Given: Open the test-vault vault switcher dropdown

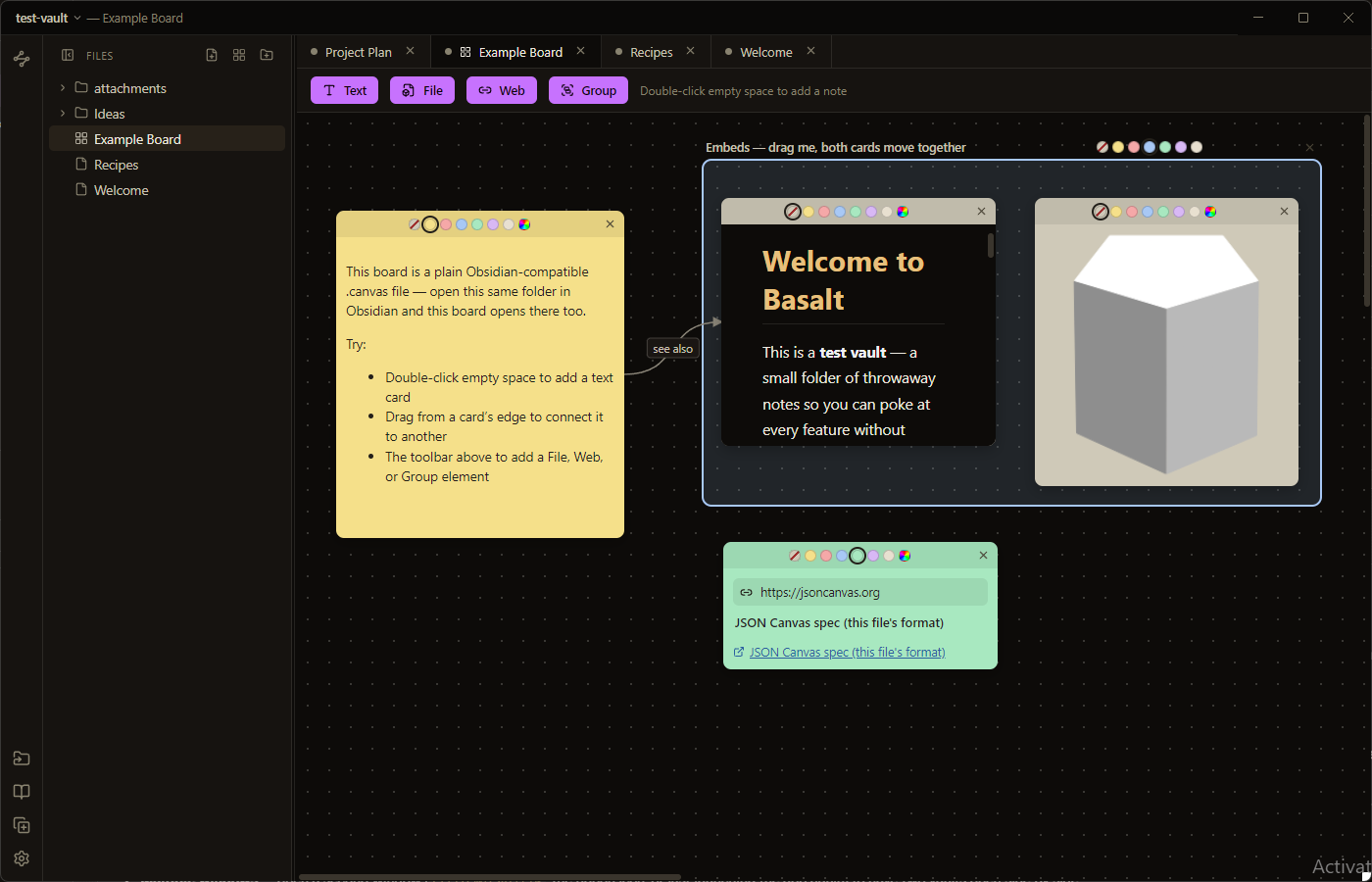Looking at the screenshot, I should (x=48, y=18).
